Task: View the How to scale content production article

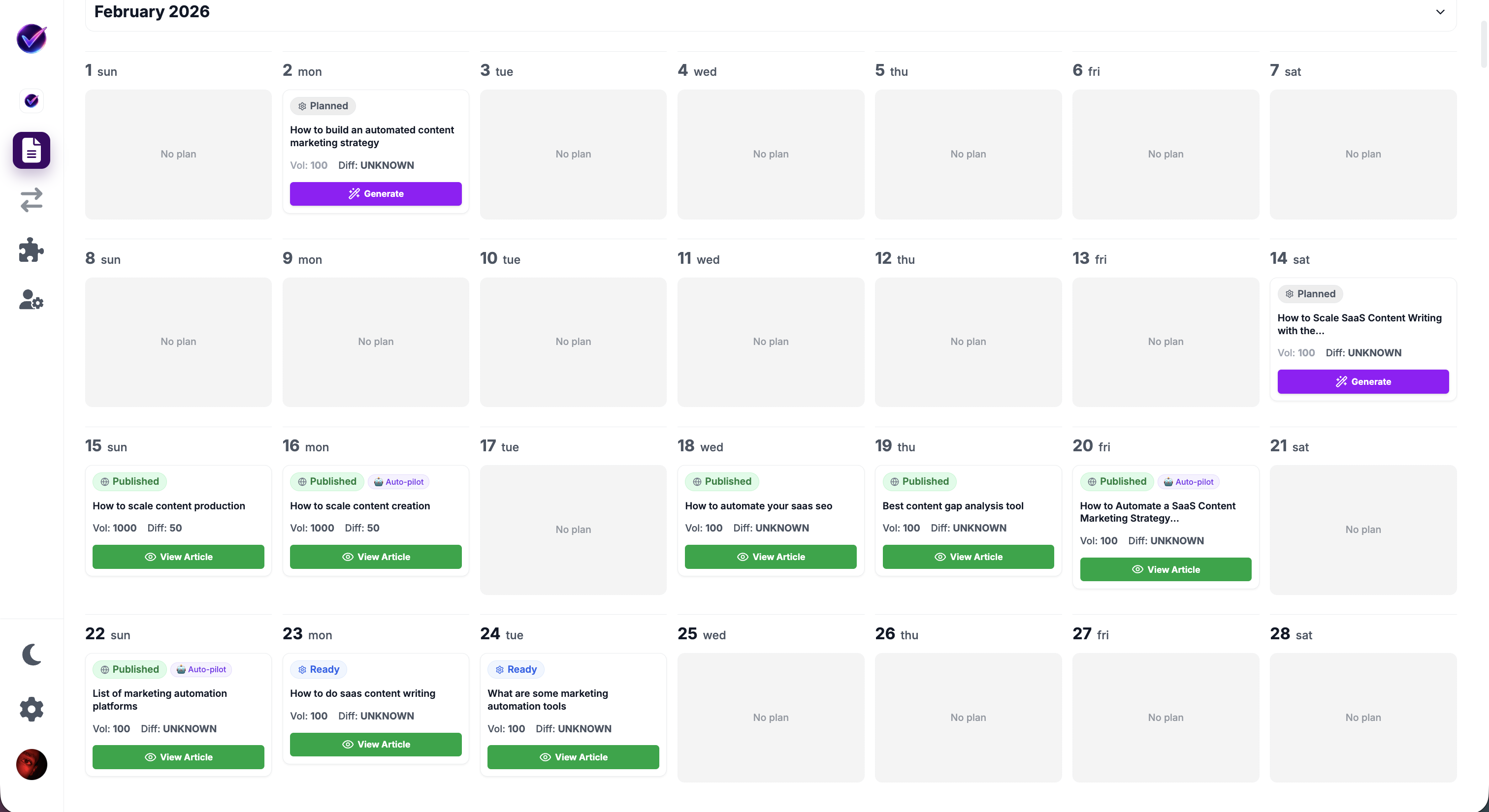Action: tap(178, 556)
